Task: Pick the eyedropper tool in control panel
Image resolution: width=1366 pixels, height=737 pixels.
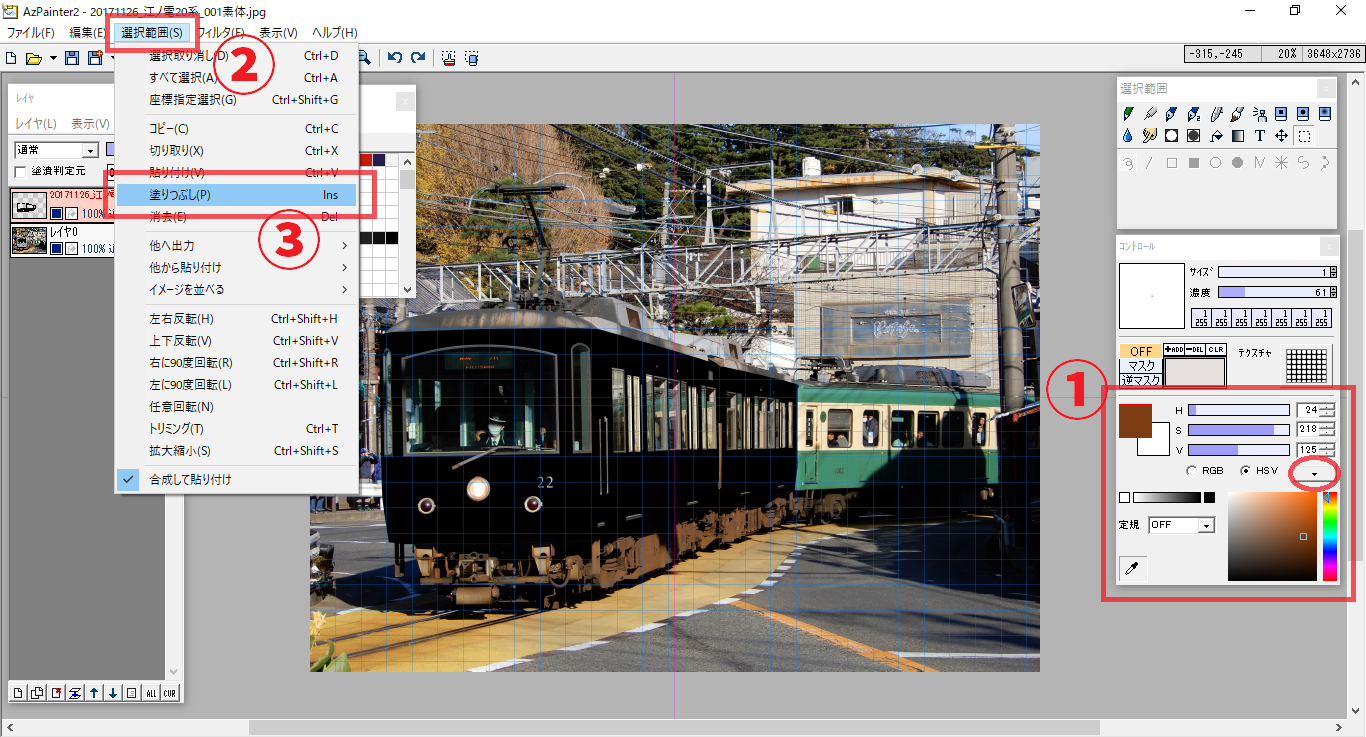Action: tap(1131, 569)
